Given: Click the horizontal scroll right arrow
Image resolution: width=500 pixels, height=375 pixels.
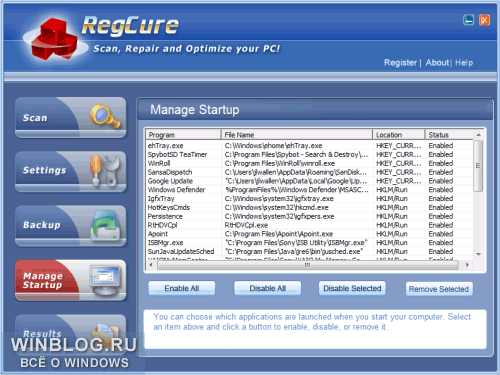Looking at the screenshot, I should click(467, 265).
